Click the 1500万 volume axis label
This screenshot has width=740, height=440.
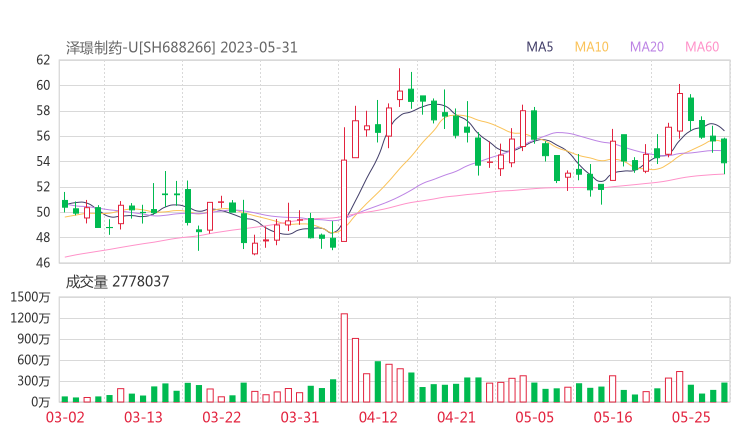pyautogui.click(x=30, y=297)
